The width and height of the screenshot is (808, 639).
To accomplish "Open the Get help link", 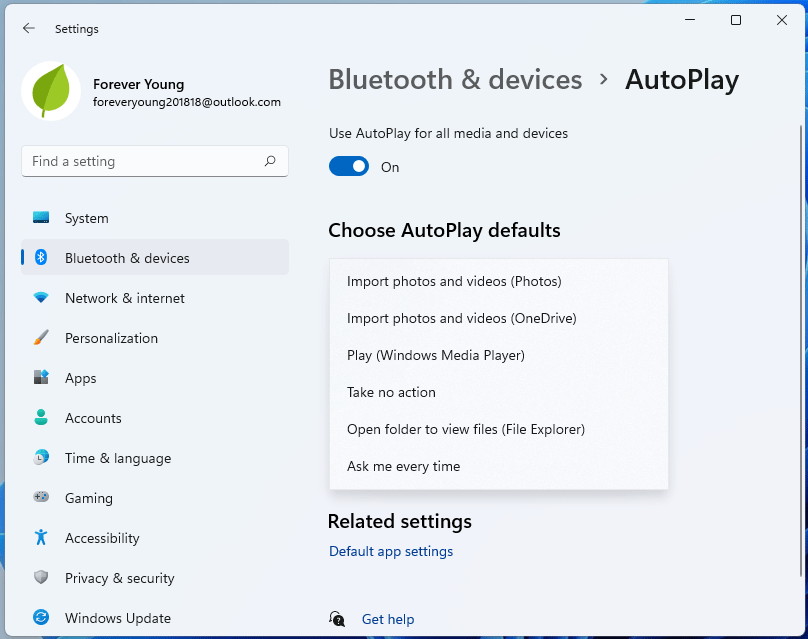I will 387,620.
